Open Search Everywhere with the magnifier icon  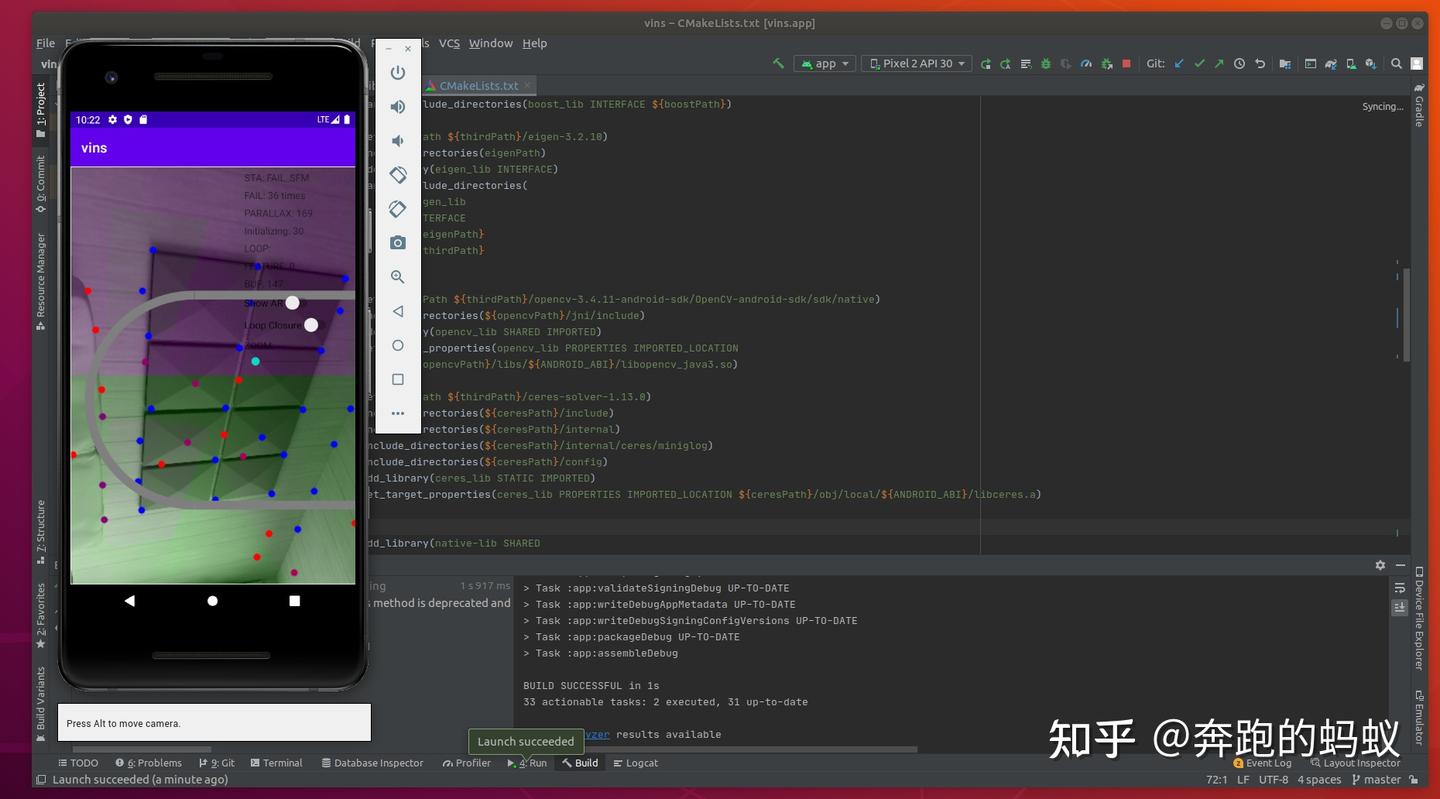pos(1396,63)
